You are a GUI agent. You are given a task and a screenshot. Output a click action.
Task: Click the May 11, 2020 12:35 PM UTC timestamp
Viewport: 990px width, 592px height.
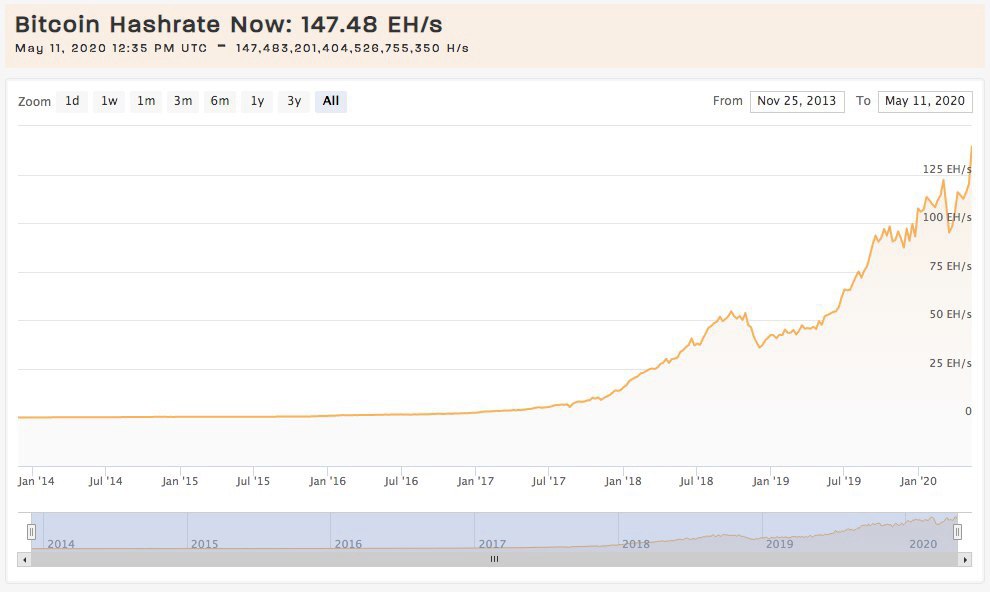(111, 48)
